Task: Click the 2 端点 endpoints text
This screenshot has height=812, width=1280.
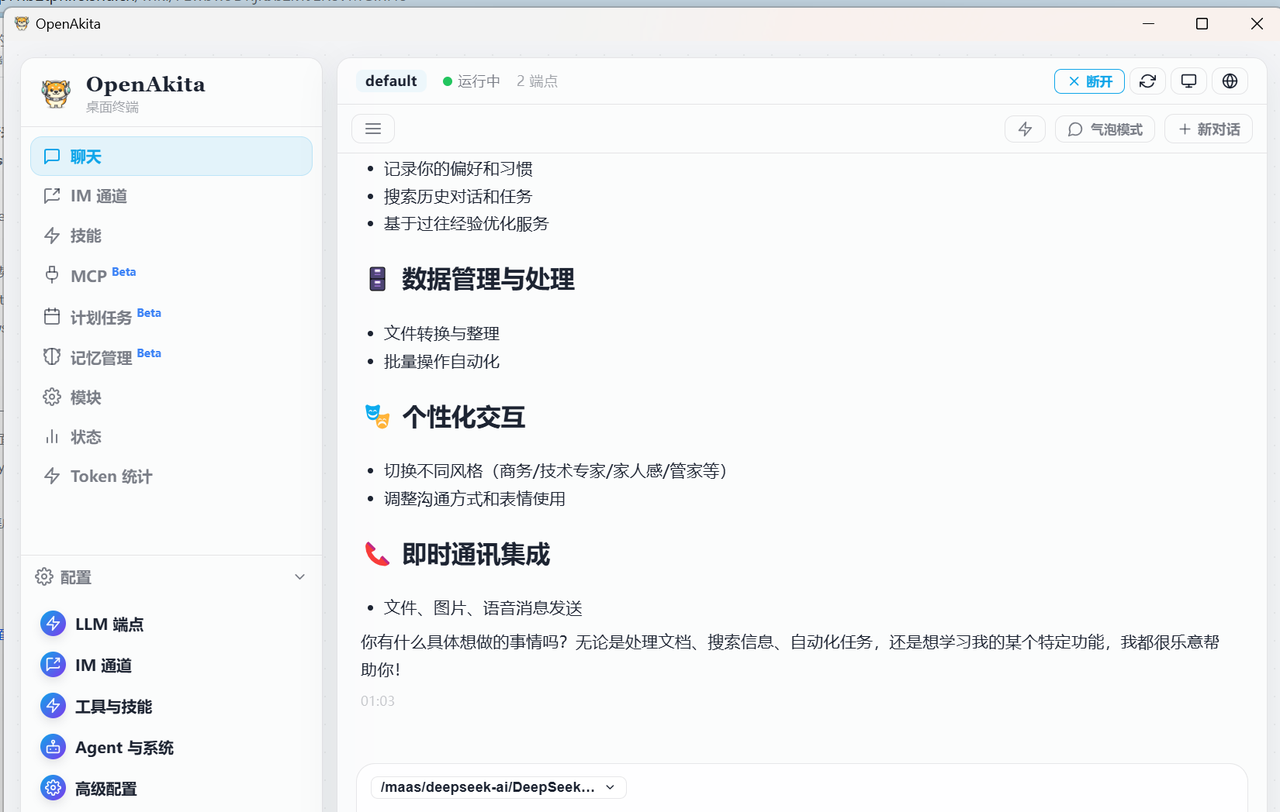Action: (x=537, y=81)
